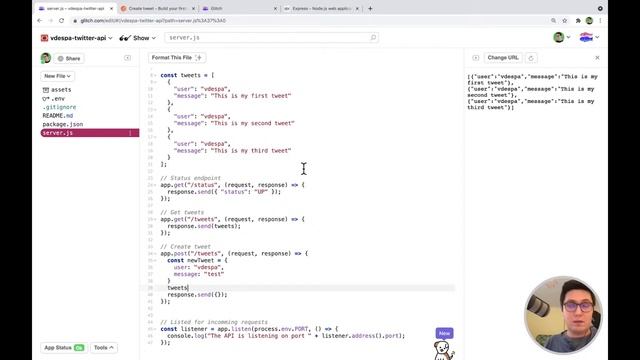The image size is (640, 360).
Task: Collapse the preview pane with its arrow icon
Action: click(476, 58)
